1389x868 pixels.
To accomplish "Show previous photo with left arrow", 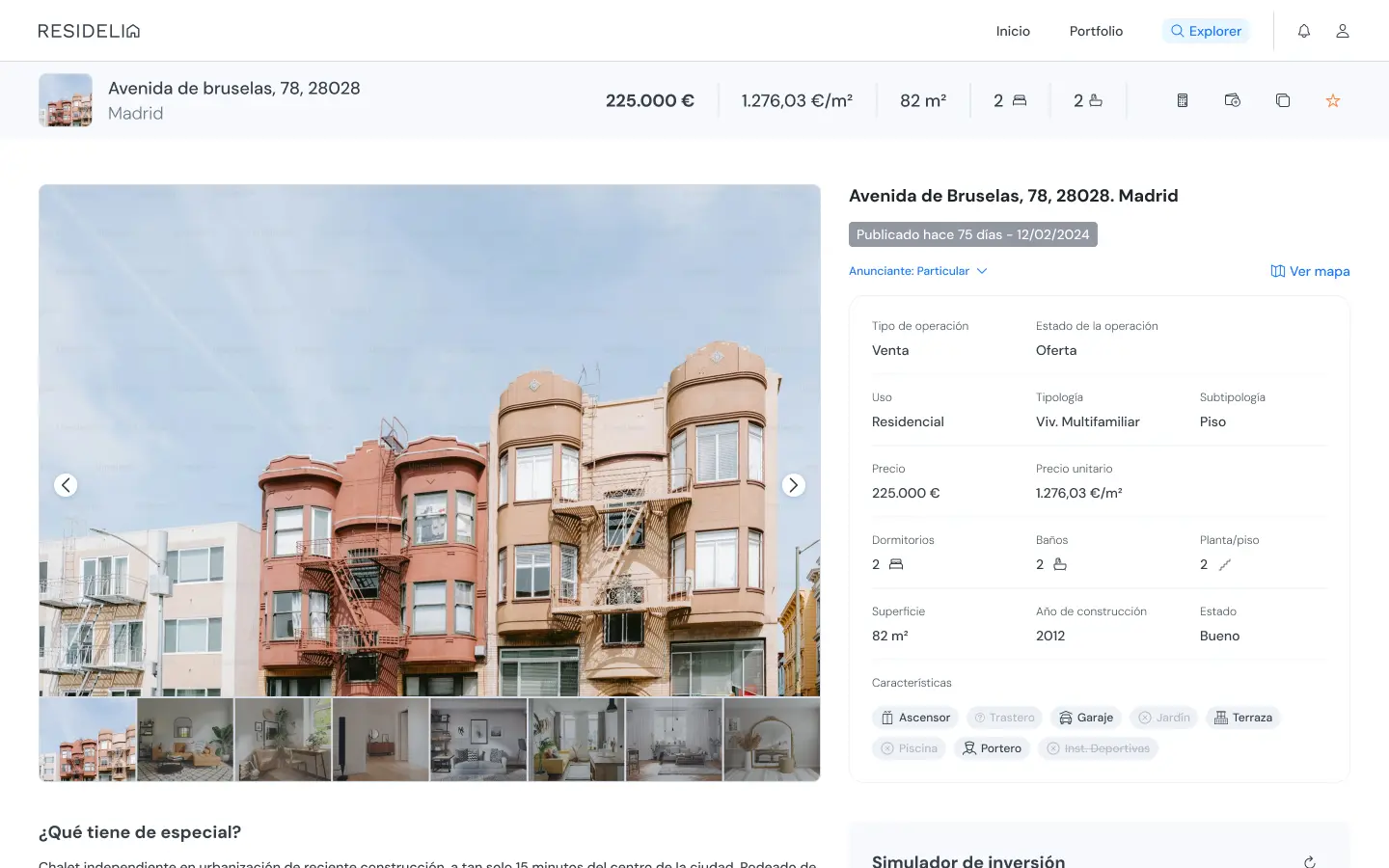I will point(66,485).
